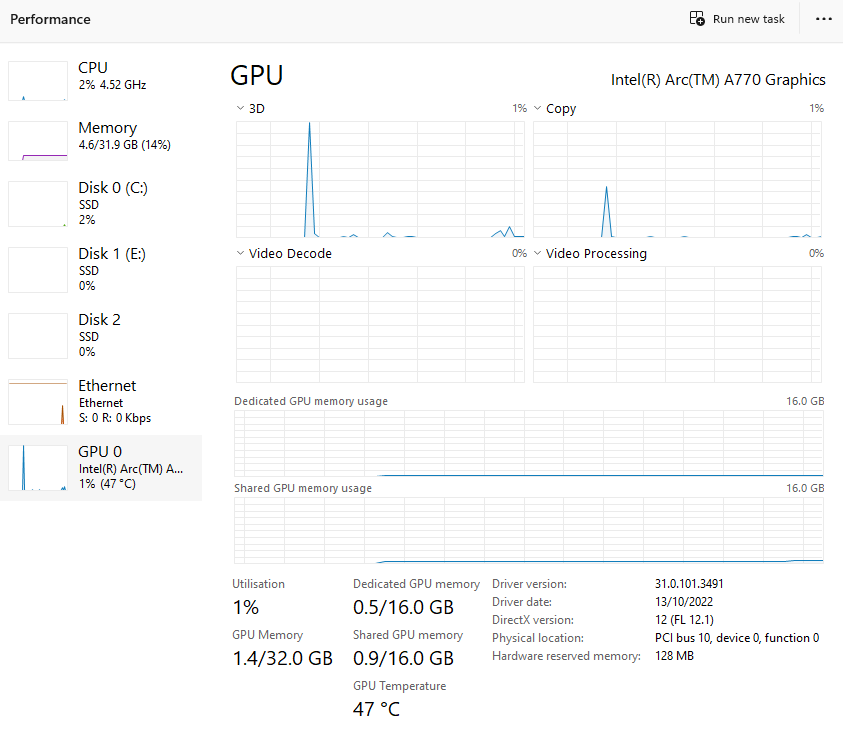
Task: Expand the Video Processing engine selector
Action: pyautogui.click(x=538, y=253)
